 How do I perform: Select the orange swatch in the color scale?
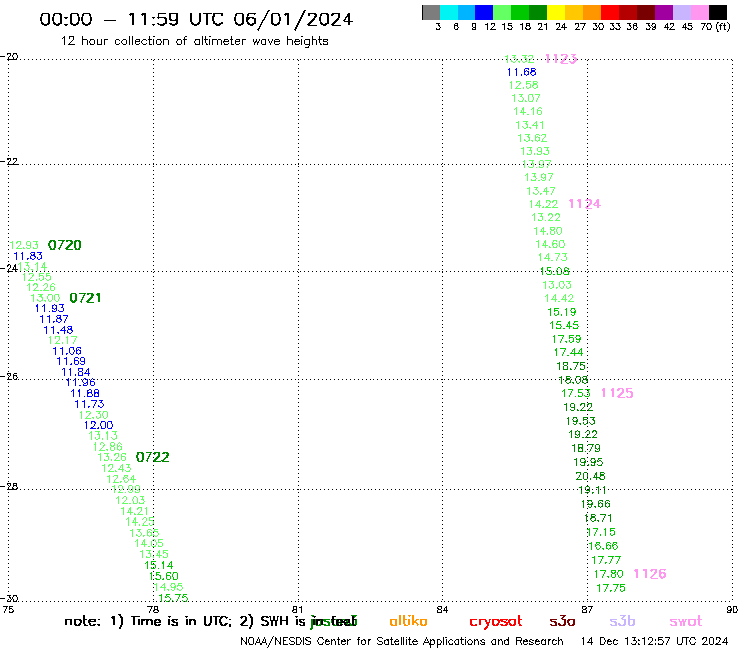pyautogui.click(x=592, y=12)
